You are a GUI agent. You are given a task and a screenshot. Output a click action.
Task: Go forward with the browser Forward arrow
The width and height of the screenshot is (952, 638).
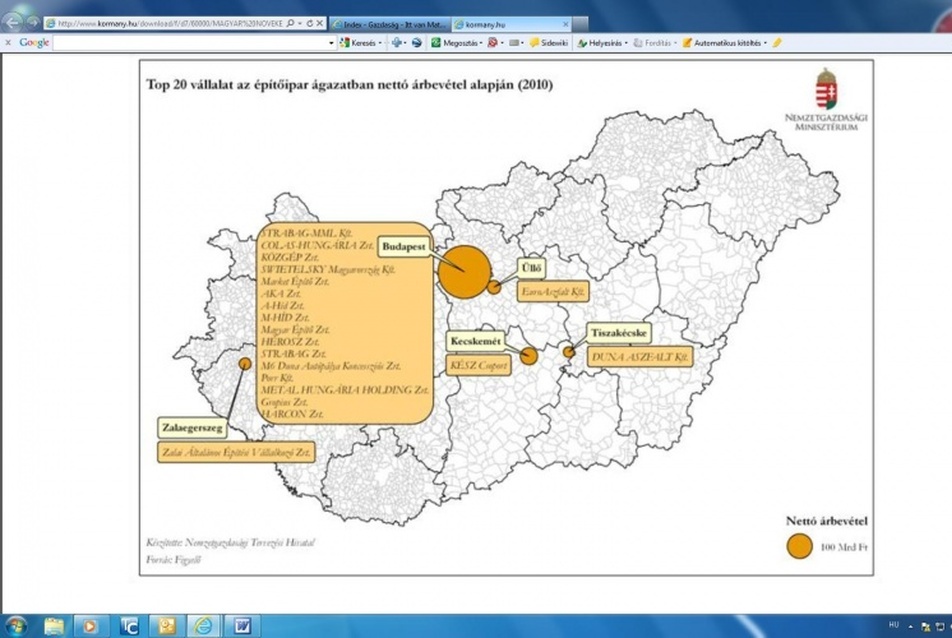click(33, 23)
